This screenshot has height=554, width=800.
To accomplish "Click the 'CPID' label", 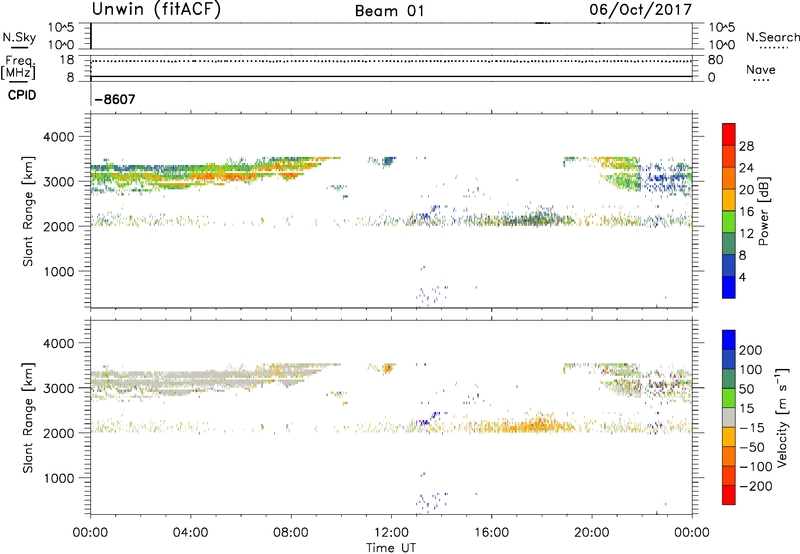I will [x=22, y=95].
